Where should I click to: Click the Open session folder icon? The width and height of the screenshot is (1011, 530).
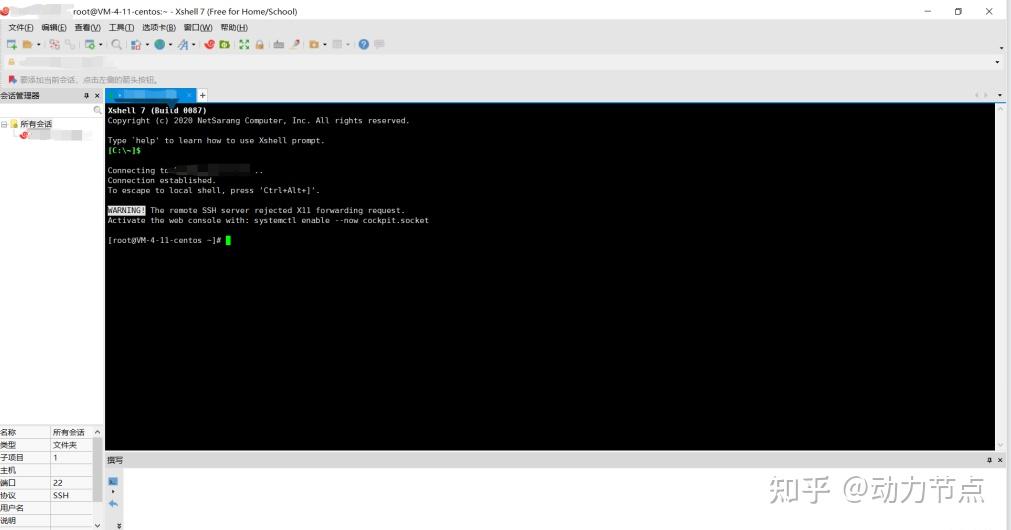click(x=27, y=44)
